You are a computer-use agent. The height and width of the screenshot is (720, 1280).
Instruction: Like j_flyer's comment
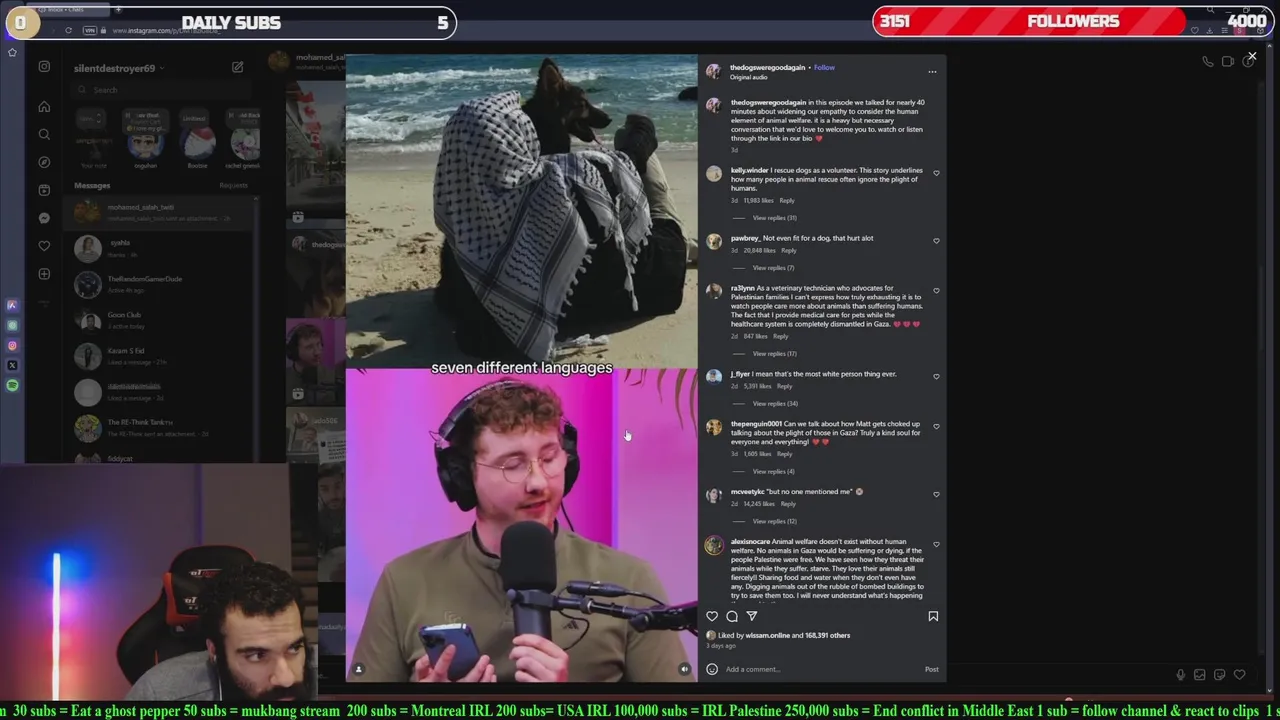click(936, 377)
